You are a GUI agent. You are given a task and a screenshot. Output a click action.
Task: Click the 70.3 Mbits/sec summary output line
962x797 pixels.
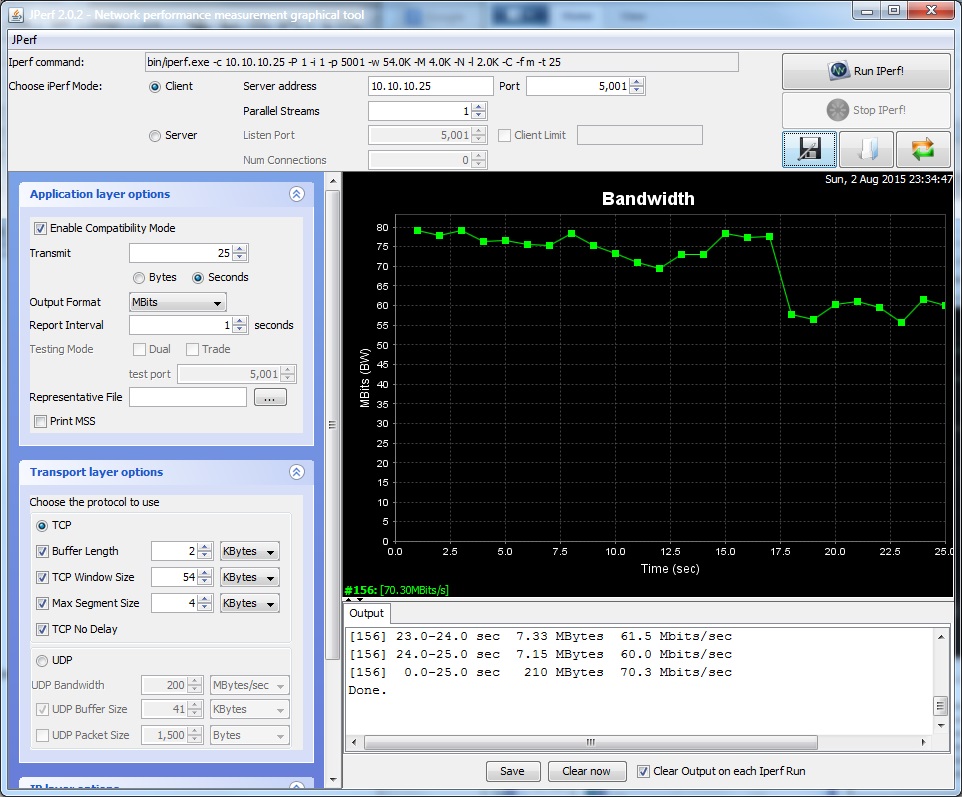pos(540,672)
